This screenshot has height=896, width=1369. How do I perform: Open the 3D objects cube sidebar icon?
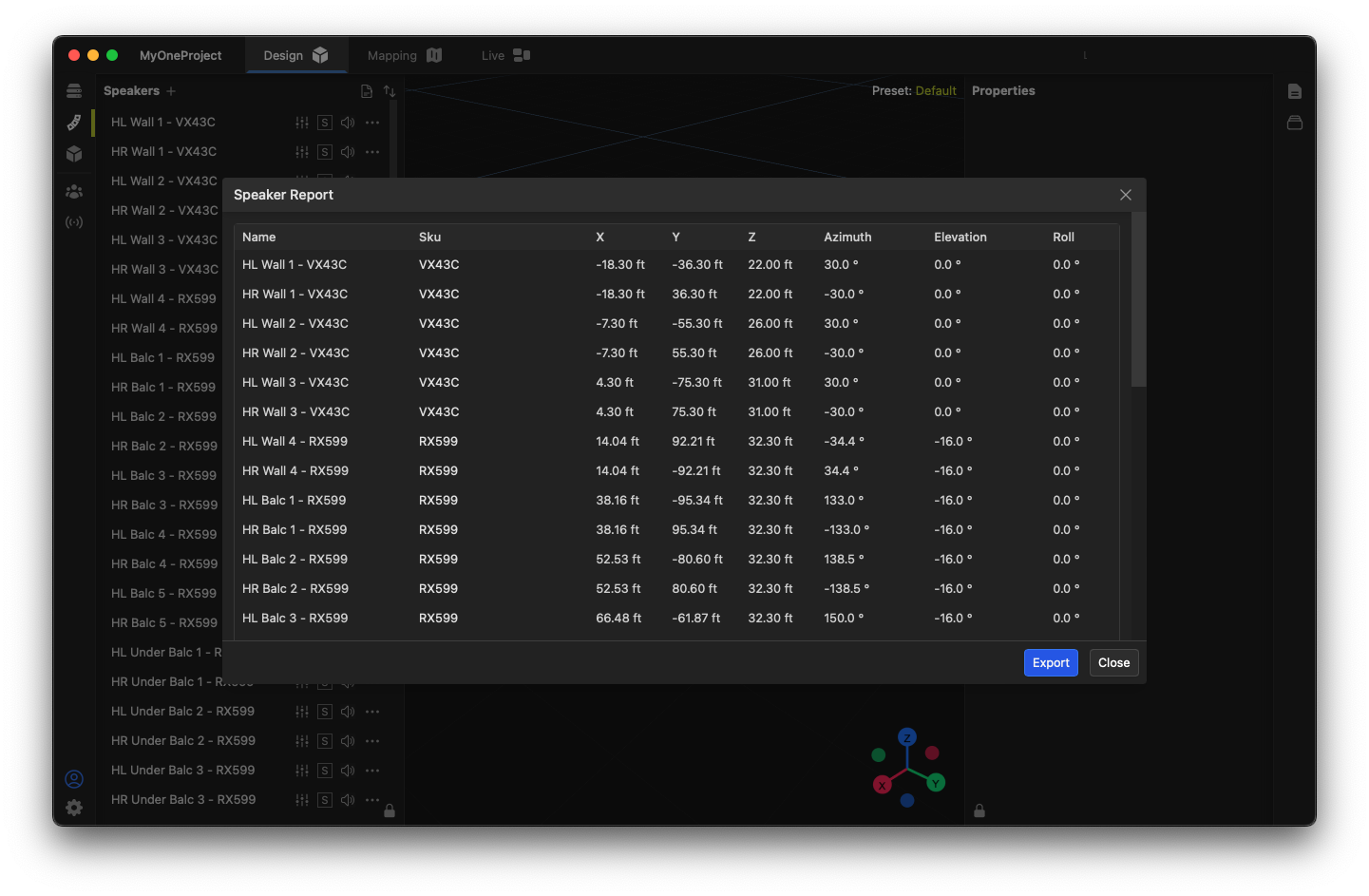[x=74, y=154]
